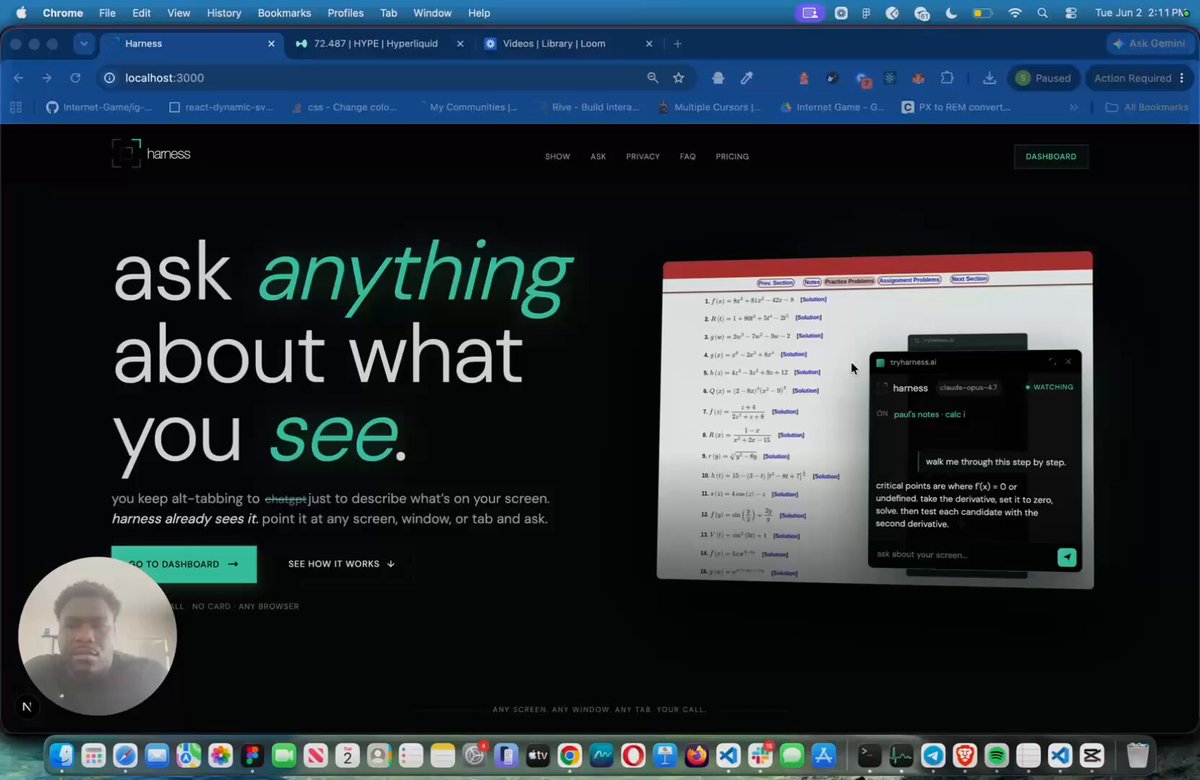This screenshot has height=780, width=1200.
Task: Open the React DevTools extension icon
Action: click(889, 78)
